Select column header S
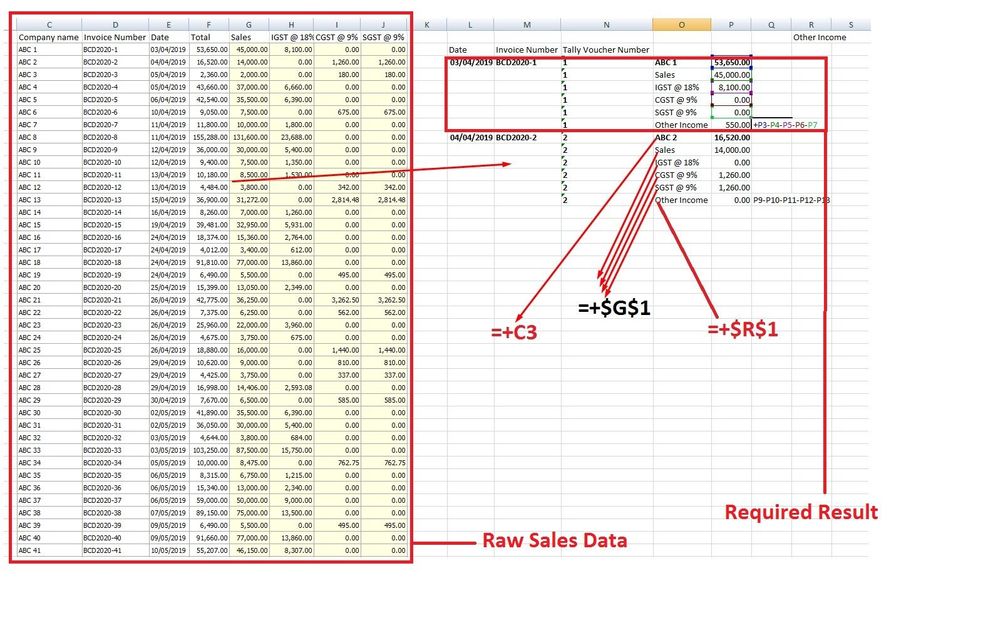The image size is (998, 630). click(x=850, y=25)
